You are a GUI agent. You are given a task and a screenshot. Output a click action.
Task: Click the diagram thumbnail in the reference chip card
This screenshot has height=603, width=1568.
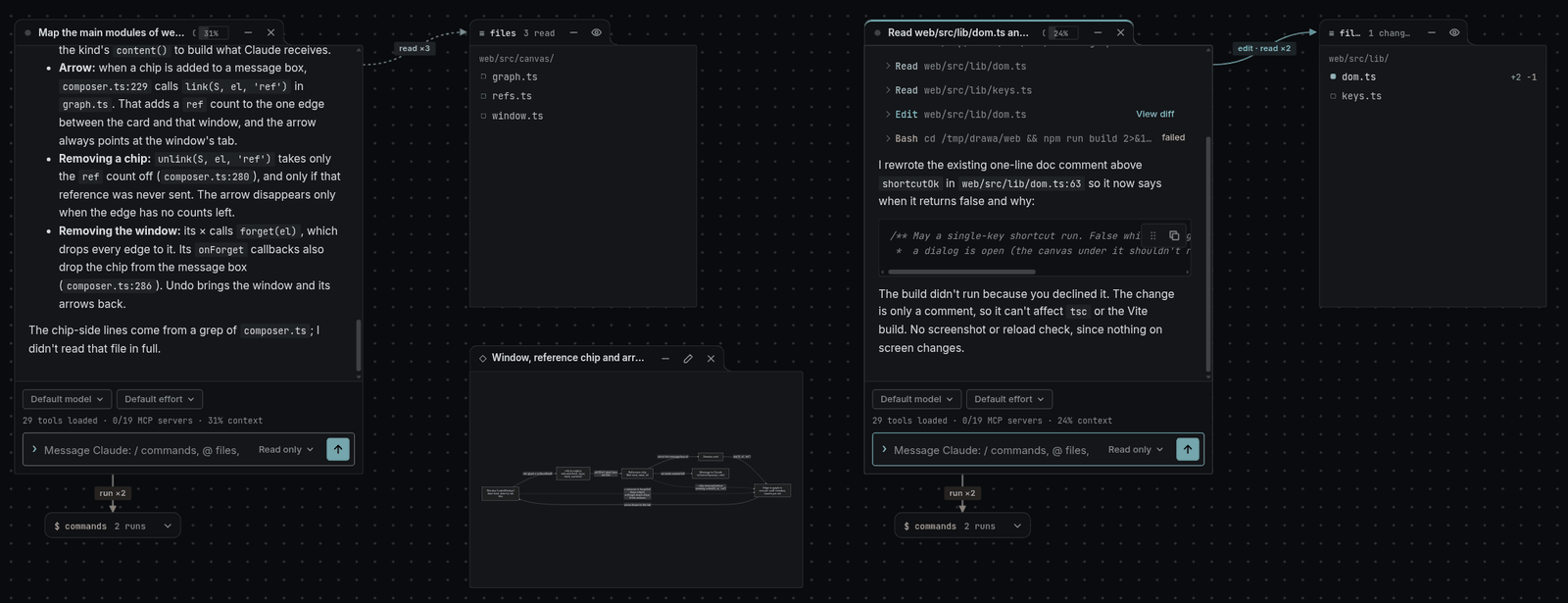tap(636, 479)
